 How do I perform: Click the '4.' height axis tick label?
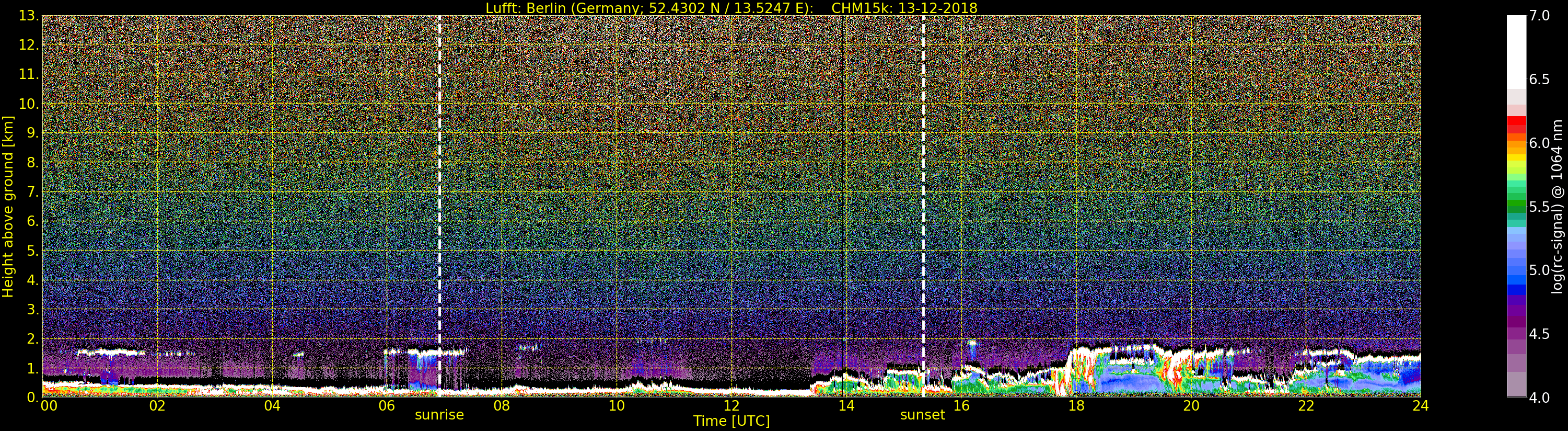pos(33,280)
